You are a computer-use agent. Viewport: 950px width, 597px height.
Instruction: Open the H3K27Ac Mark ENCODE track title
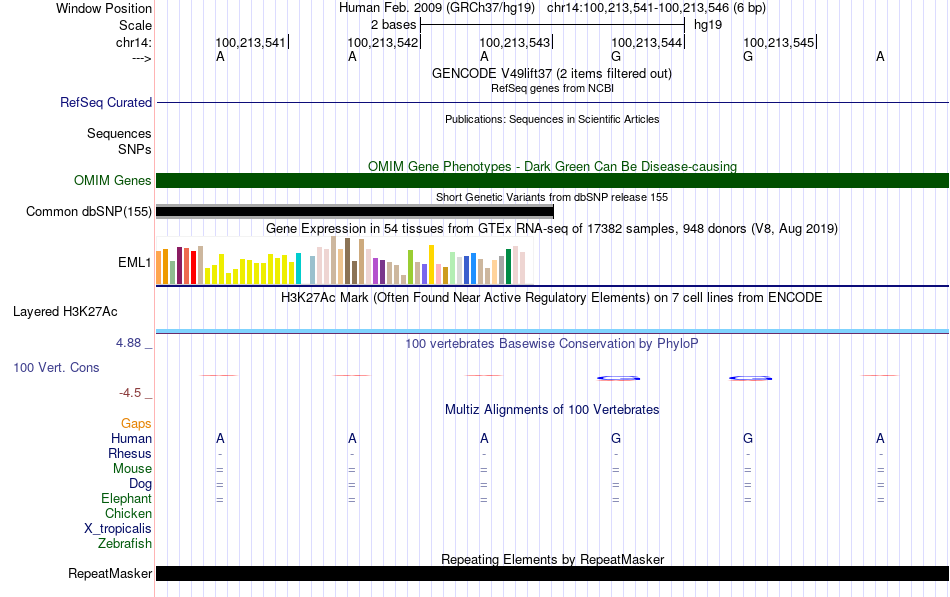tap(552, 298)
